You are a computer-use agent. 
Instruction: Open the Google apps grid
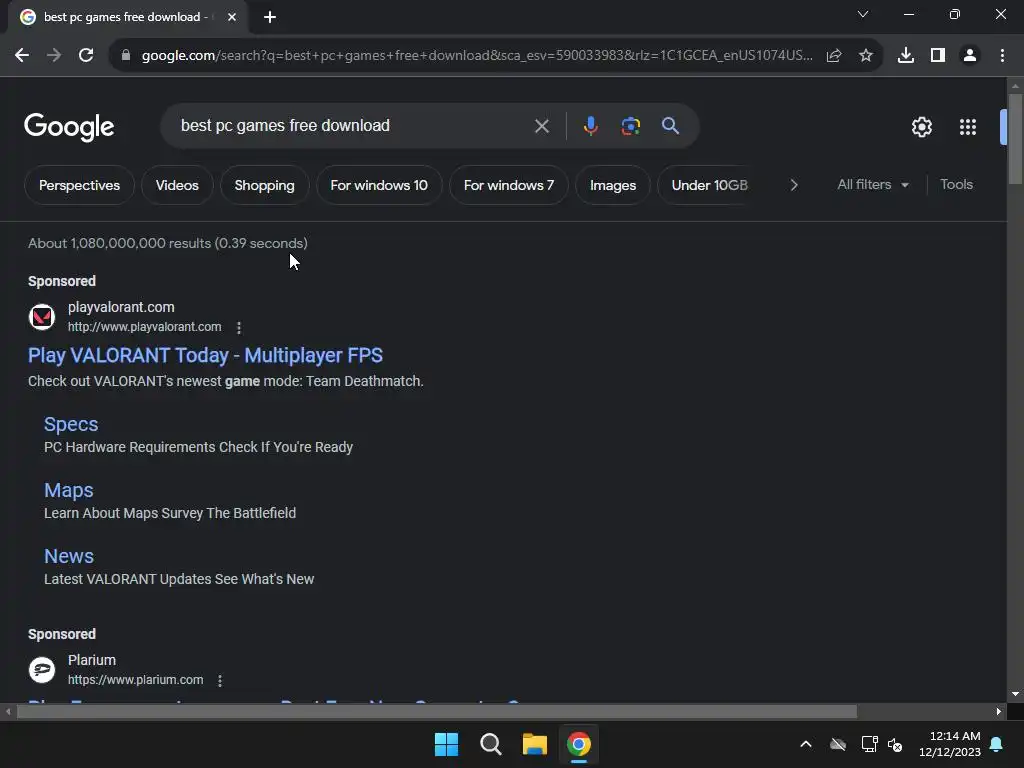click(967, 127)
